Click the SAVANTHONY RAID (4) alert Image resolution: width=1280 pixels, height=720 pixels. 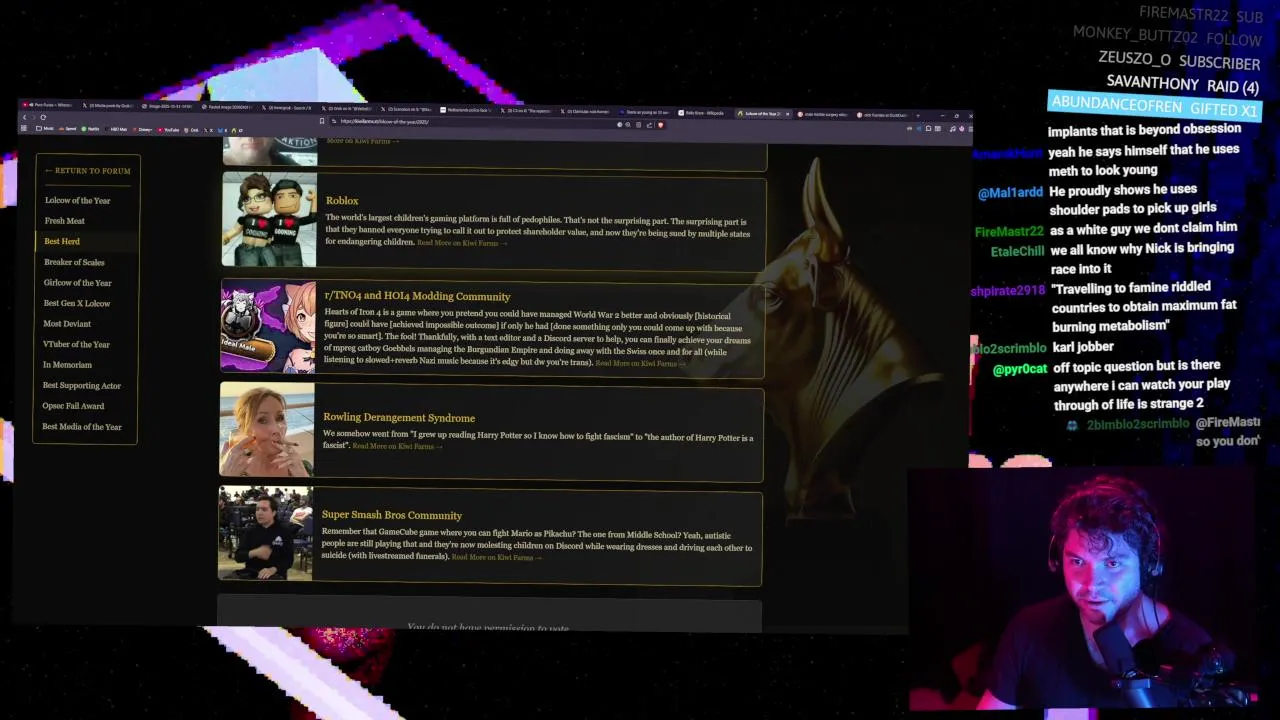tap(1183, 85)
